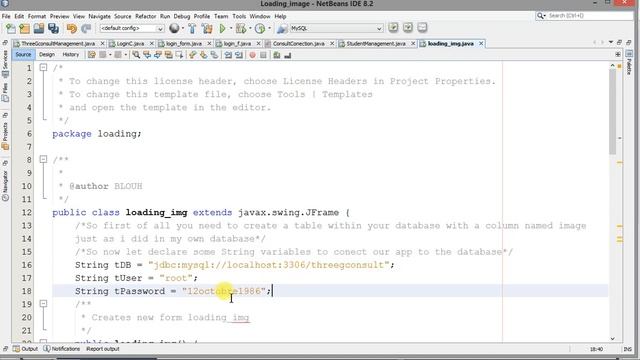640x360 pixels.
Task: Switch to login_form.java tab
Action: (x=184, y=43)
